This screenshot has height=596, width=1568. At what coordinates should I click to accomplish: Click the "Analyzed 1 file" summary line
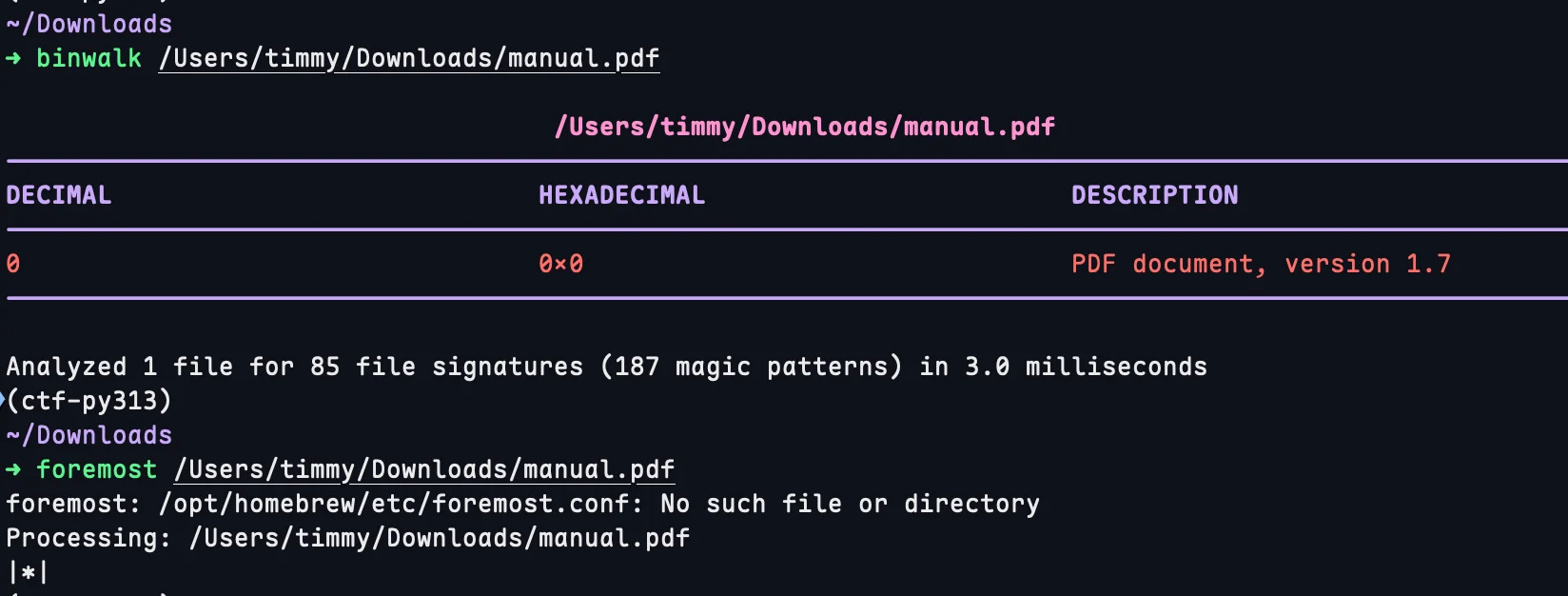pyautogui.click(x=606, y=368)
